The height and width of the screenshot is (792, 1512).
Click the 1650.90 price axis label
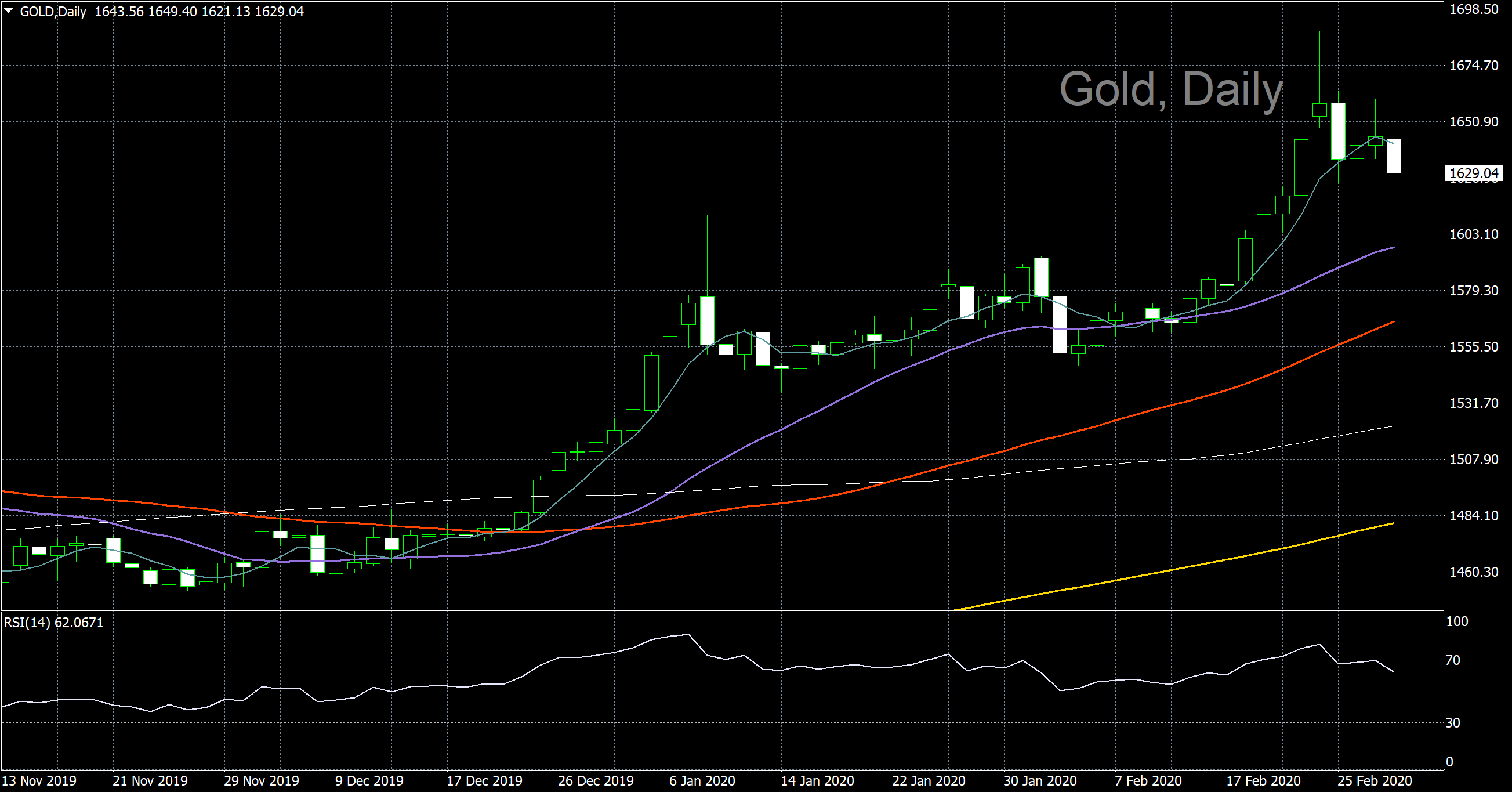click(1473, 121)
